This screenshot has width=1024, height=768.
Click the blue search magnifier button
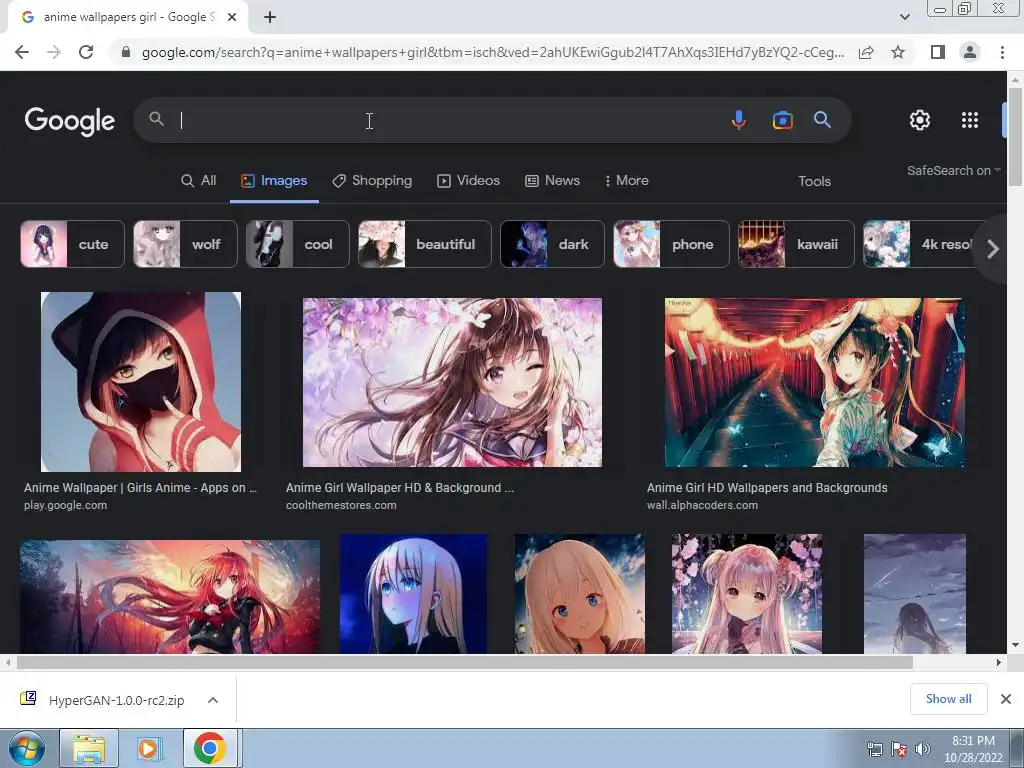click(822, 120)
